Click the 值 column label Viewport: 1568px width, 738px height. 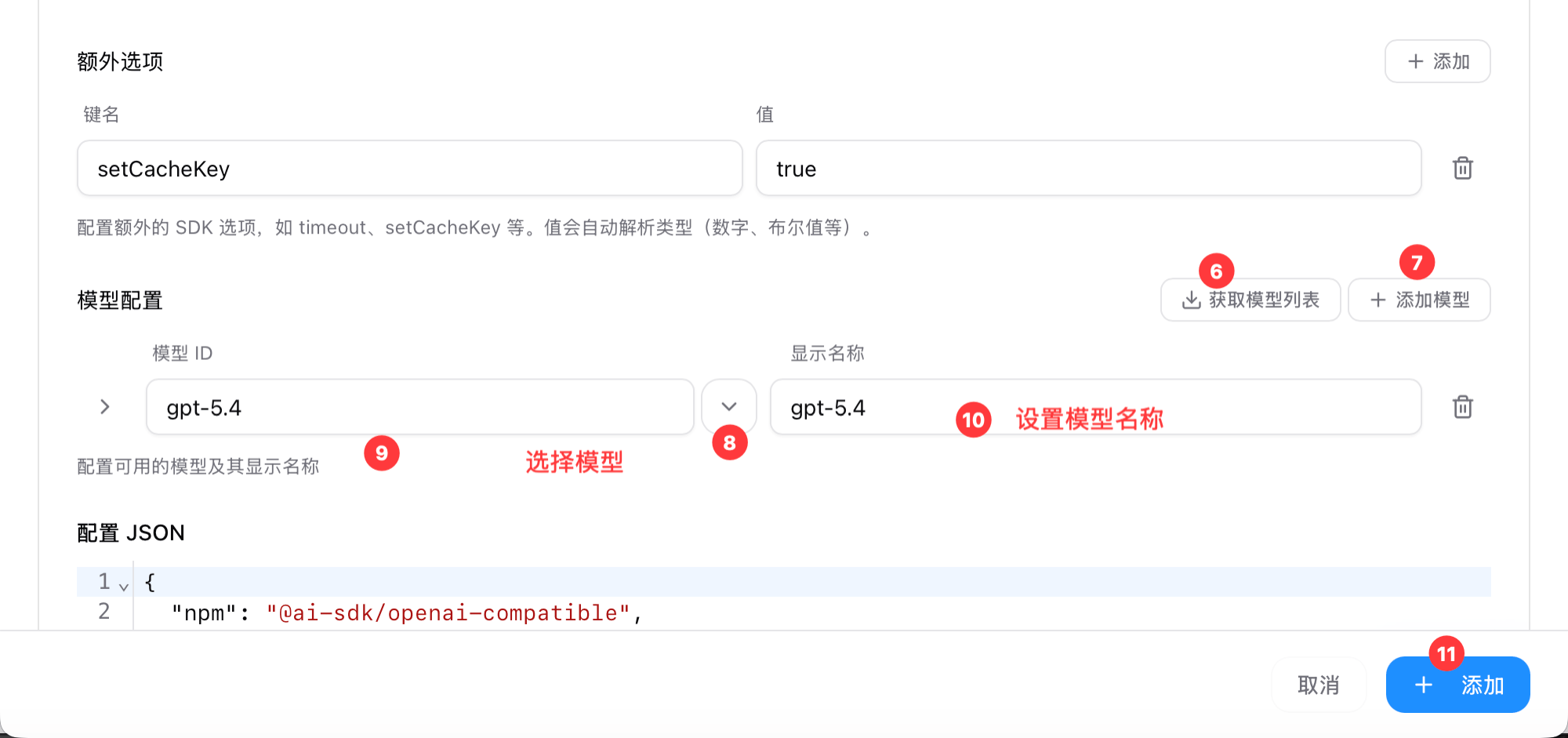(765, 115)
